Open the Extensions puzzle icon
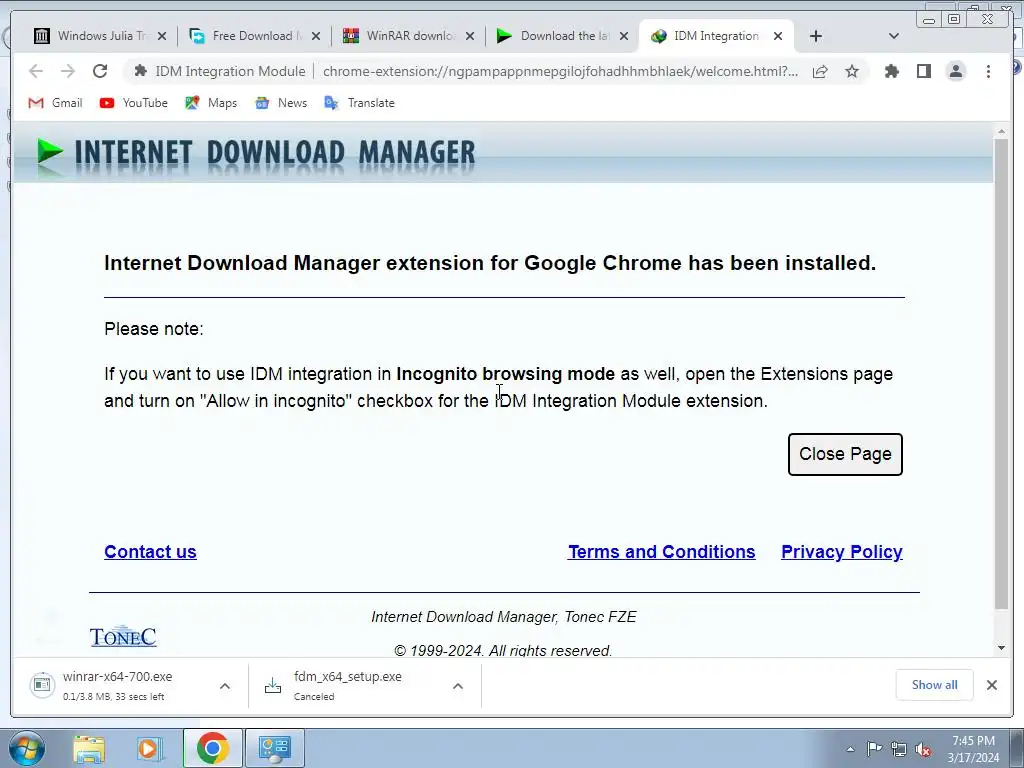The width and height of the screenshot is (1024, 768). [x=891, y=71]
